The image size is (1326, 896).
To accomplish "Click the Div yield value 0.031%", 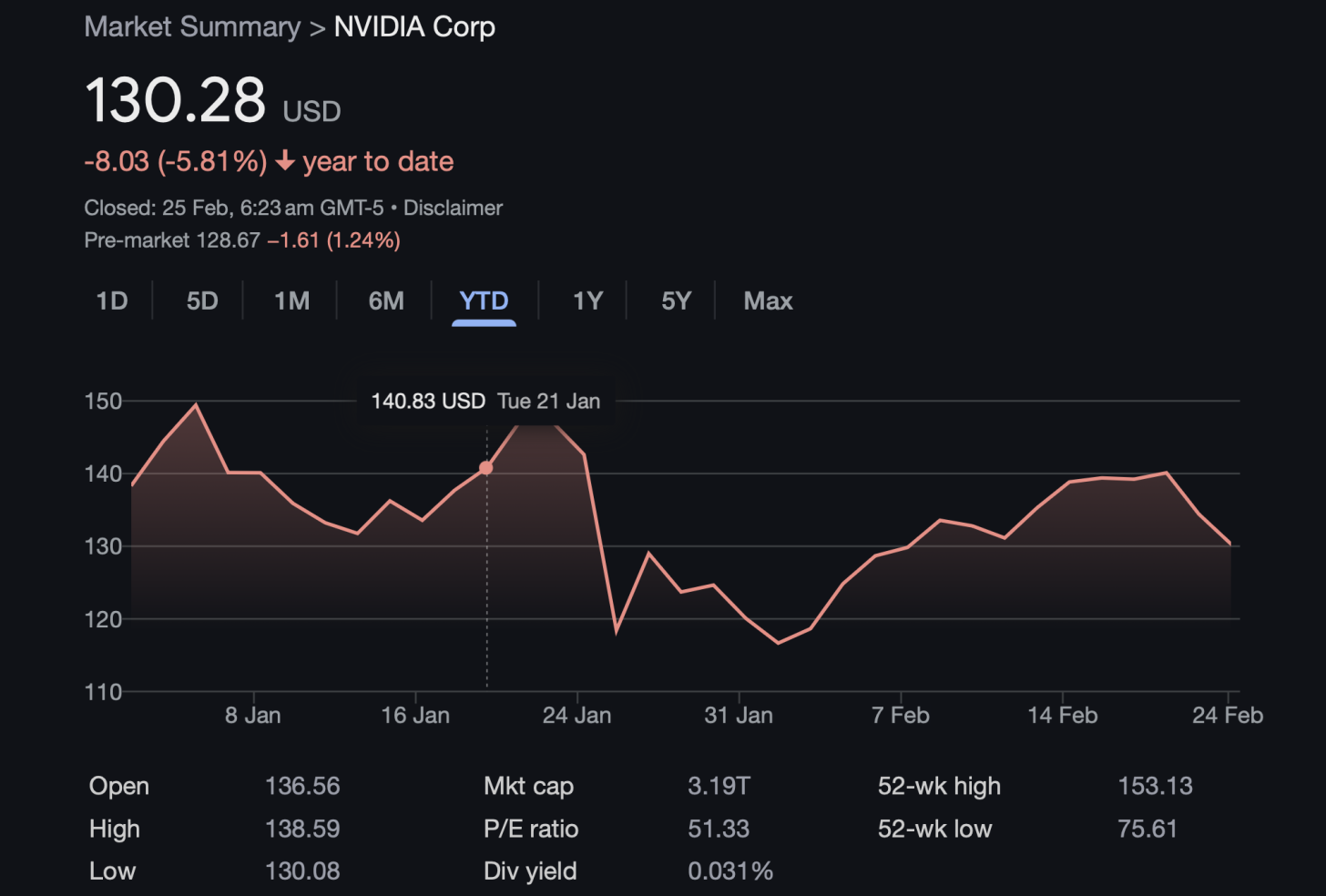I will click(x=730, y=871).
